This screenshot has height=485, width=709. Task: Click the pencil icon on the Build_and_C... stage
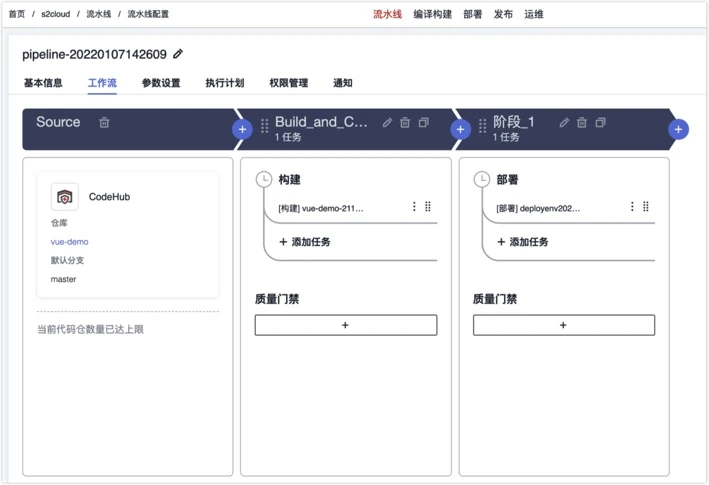tap(387, 122)
